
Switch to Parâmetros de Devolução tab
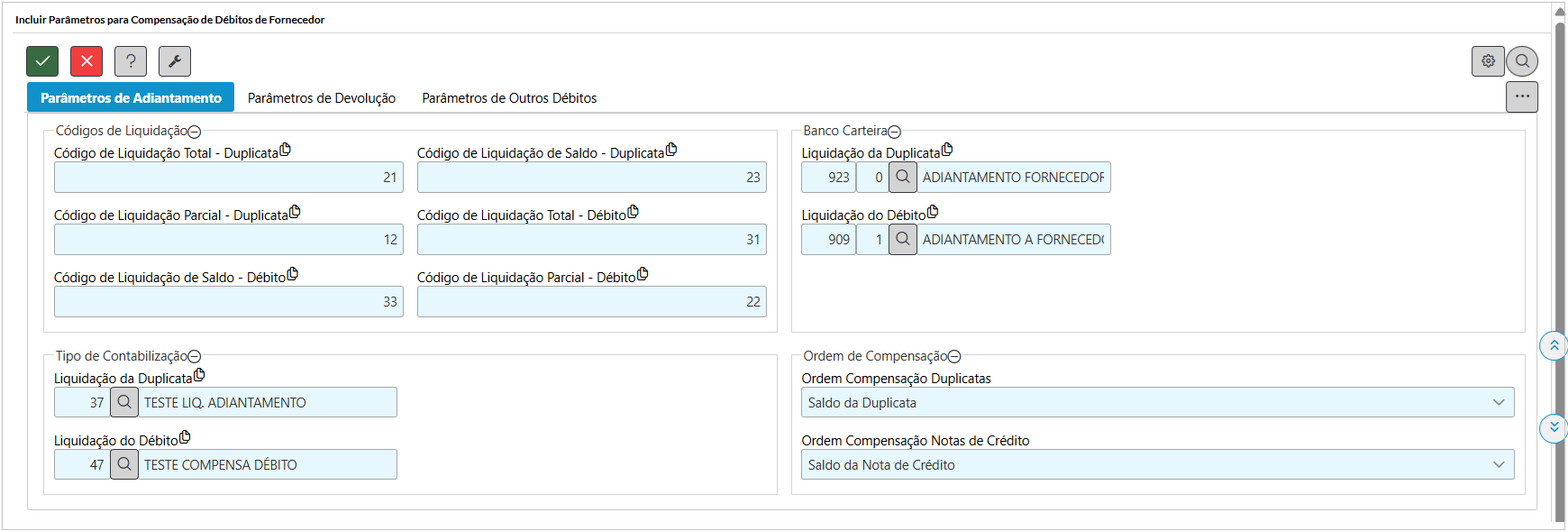coord(322,98)
